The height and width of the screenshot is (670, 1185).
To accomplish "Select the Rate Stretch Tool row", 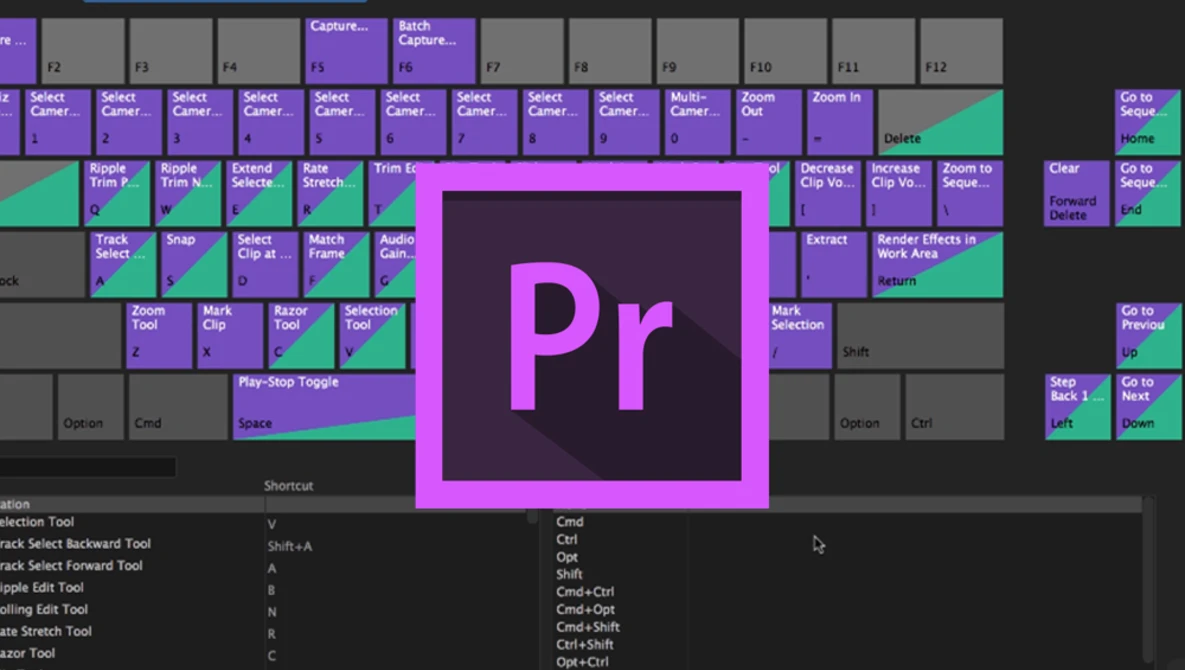I will [x=265, y=631].
